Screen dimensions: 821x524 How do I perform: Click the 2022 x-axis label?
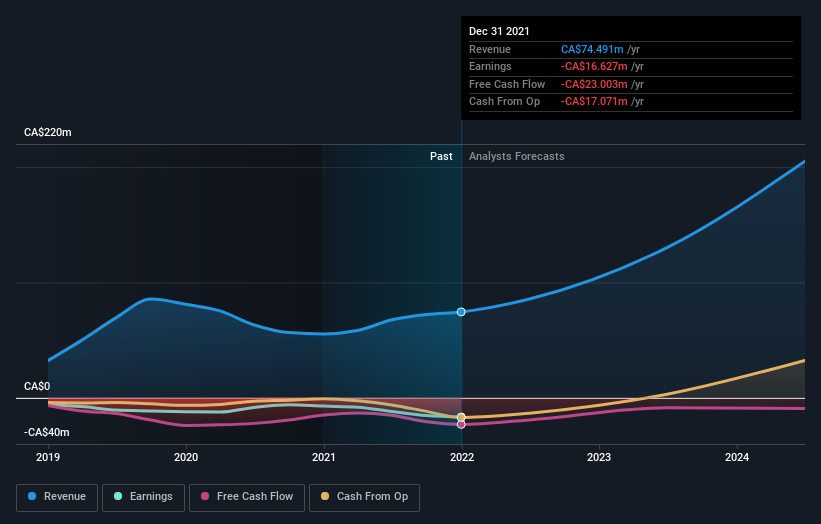point(462,458)
